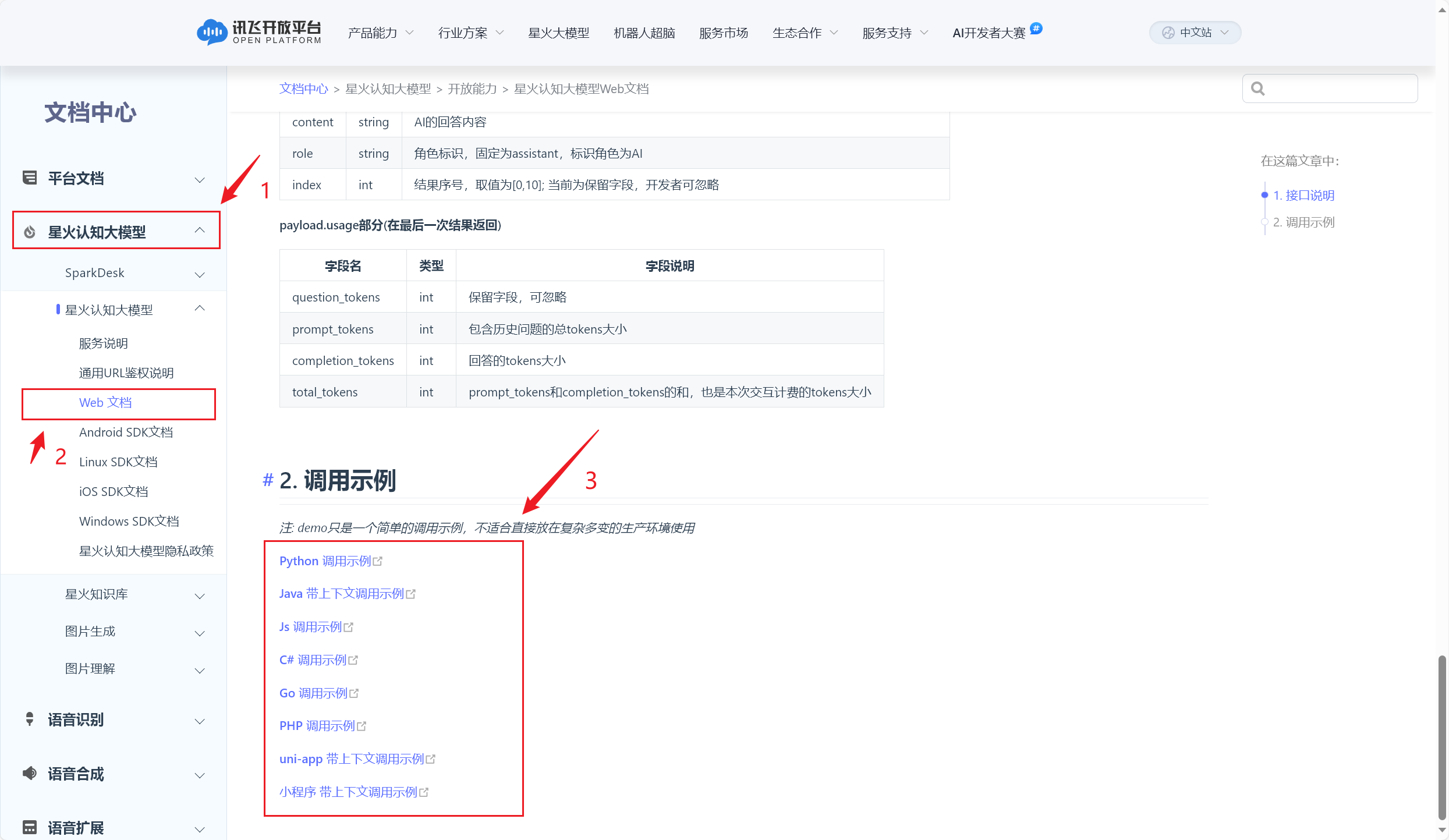Collapse the top-level 星火认知大模型 section chevron
This screenshot has height=840, width=1449.
200,231
